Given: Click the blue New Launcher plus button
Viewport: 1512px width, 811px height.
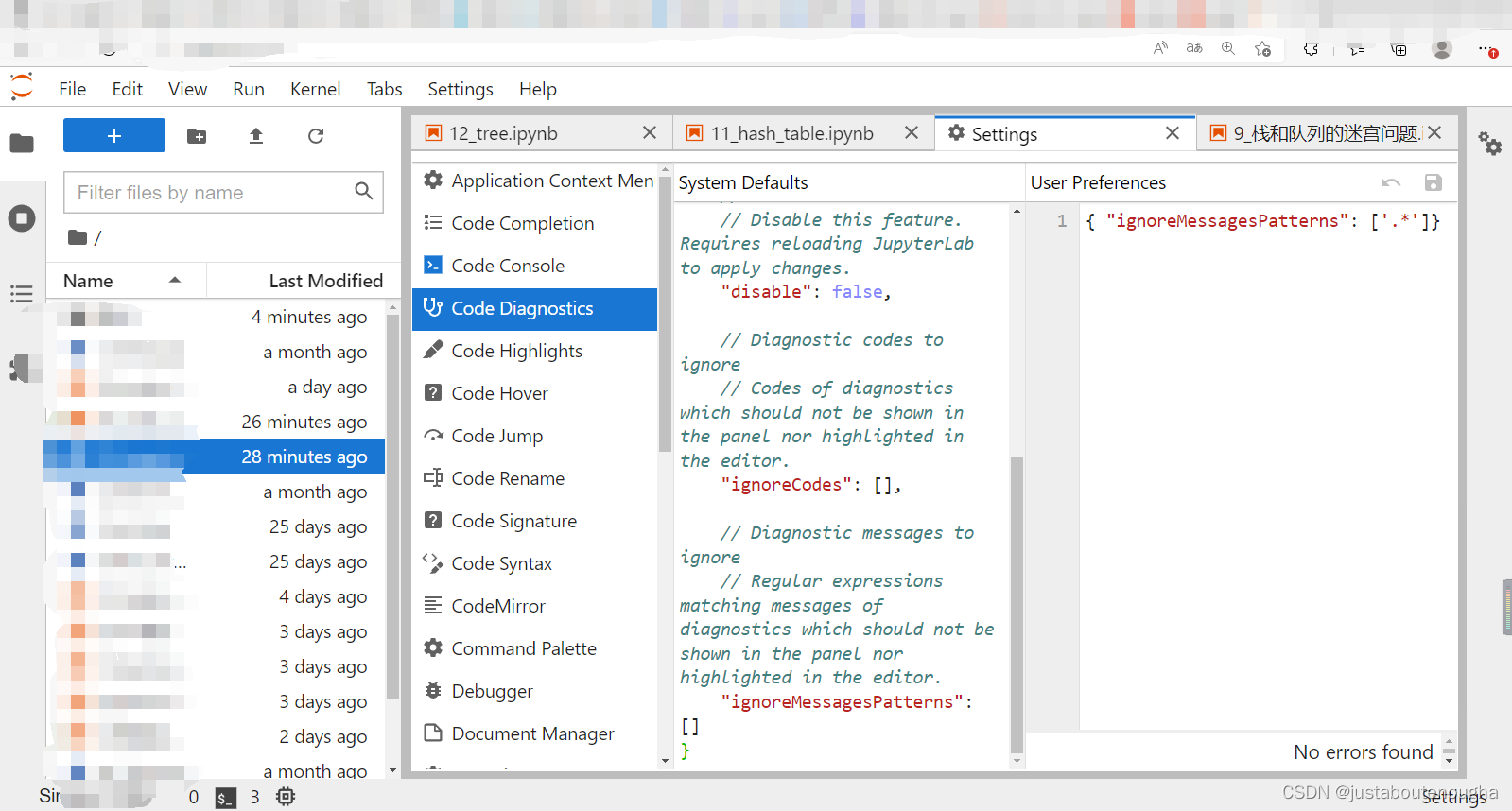Looking at the screenshot, I should [x=114, y=135].
